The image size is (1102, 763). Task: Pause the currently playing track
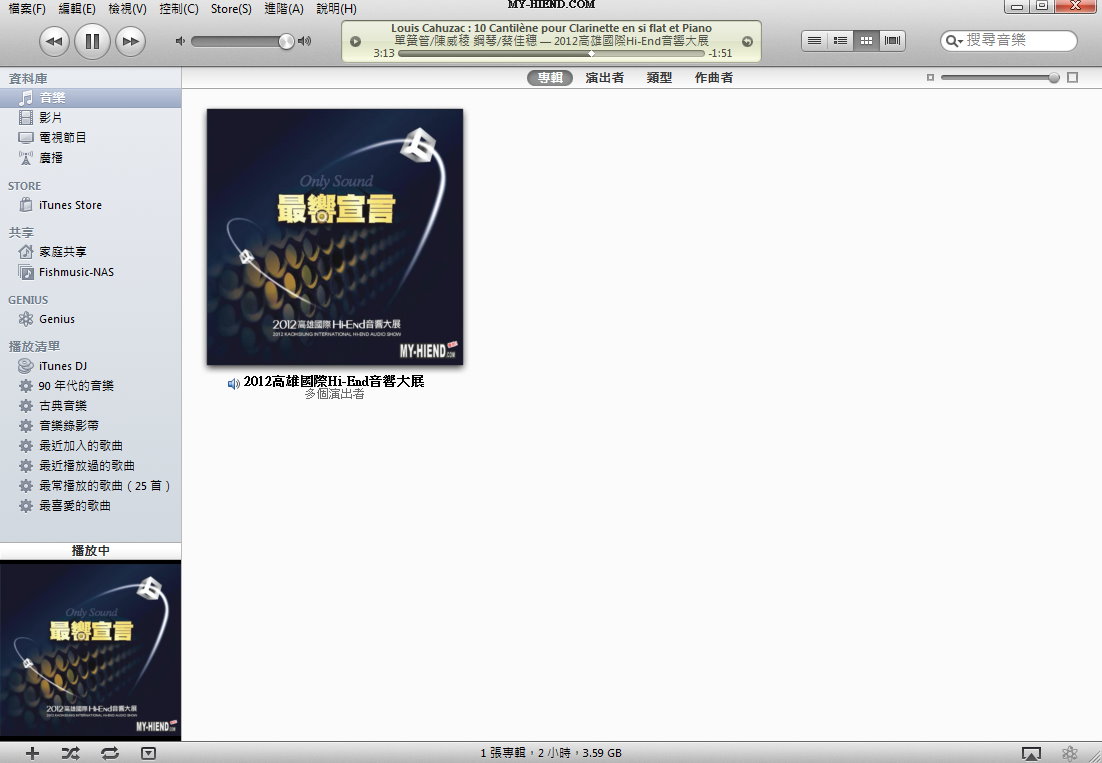[92, 41]
